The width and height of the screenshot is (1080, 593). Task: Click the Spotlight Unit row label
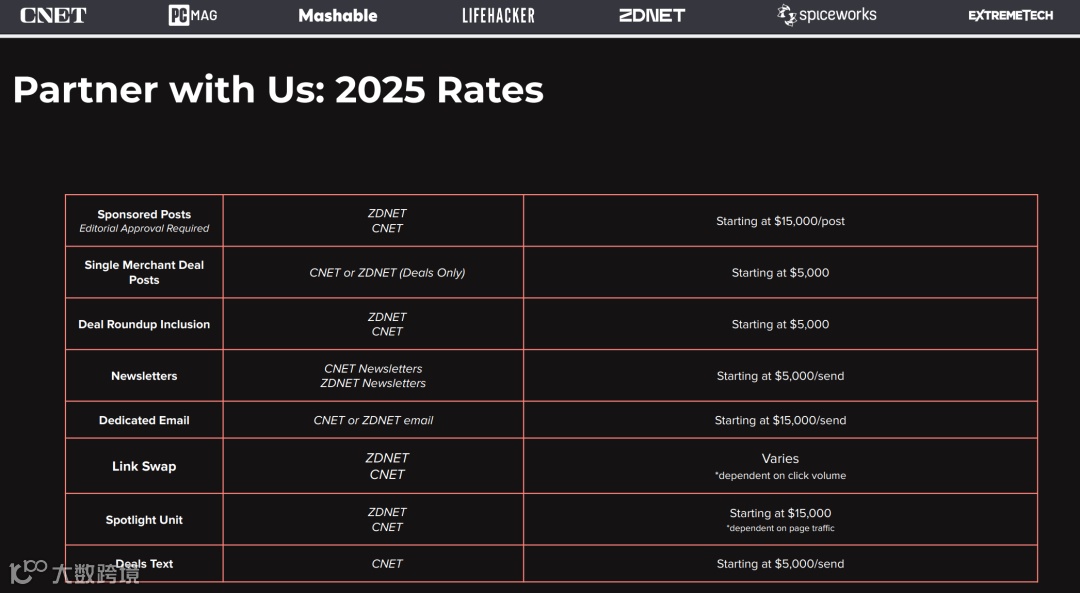pos(144,520)
